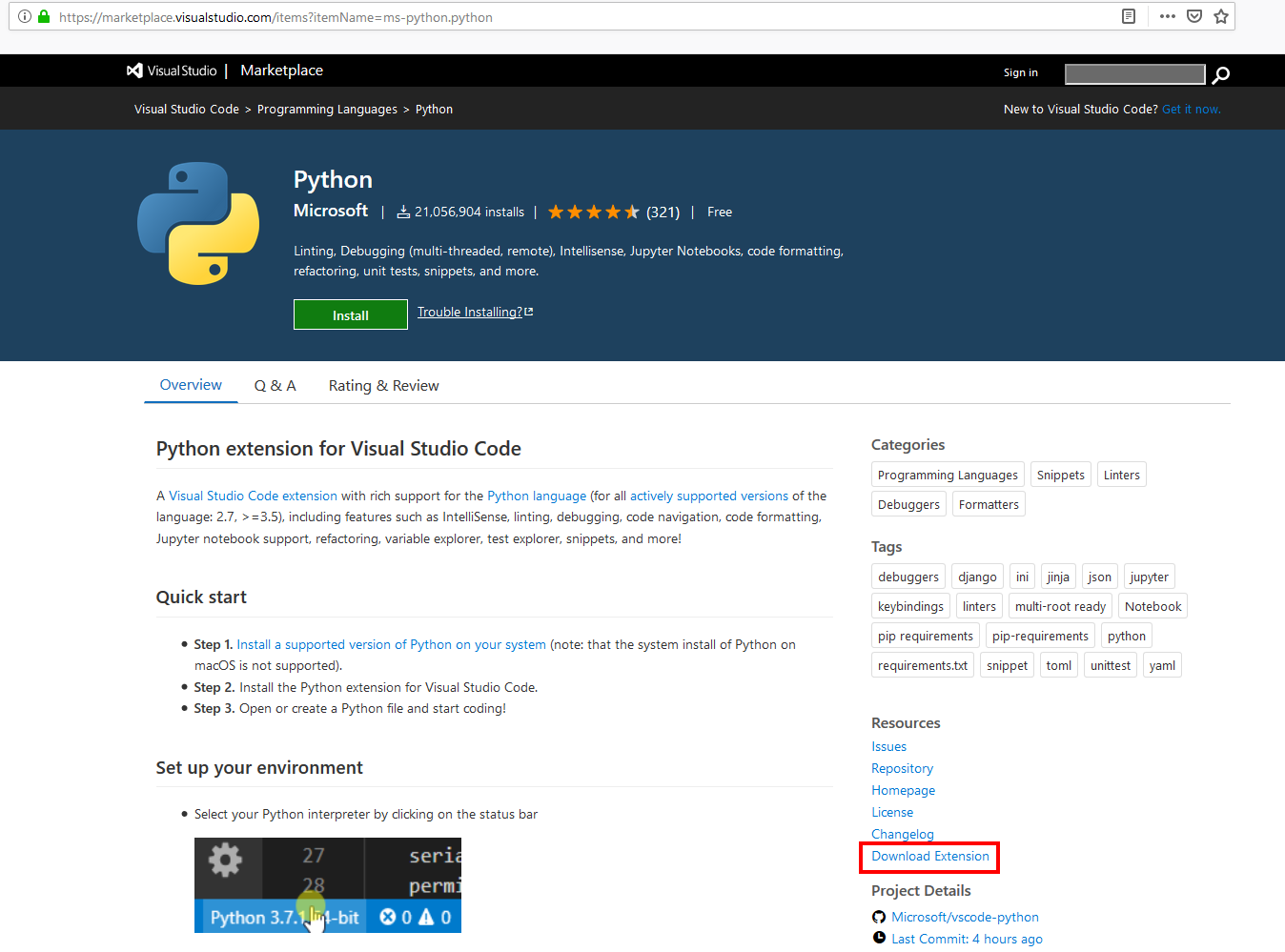The height and width of the screenshot is (952, 1285).
Task: Click the requirements.txt tag
Action: pyautogui.click(x=923, y=665)
